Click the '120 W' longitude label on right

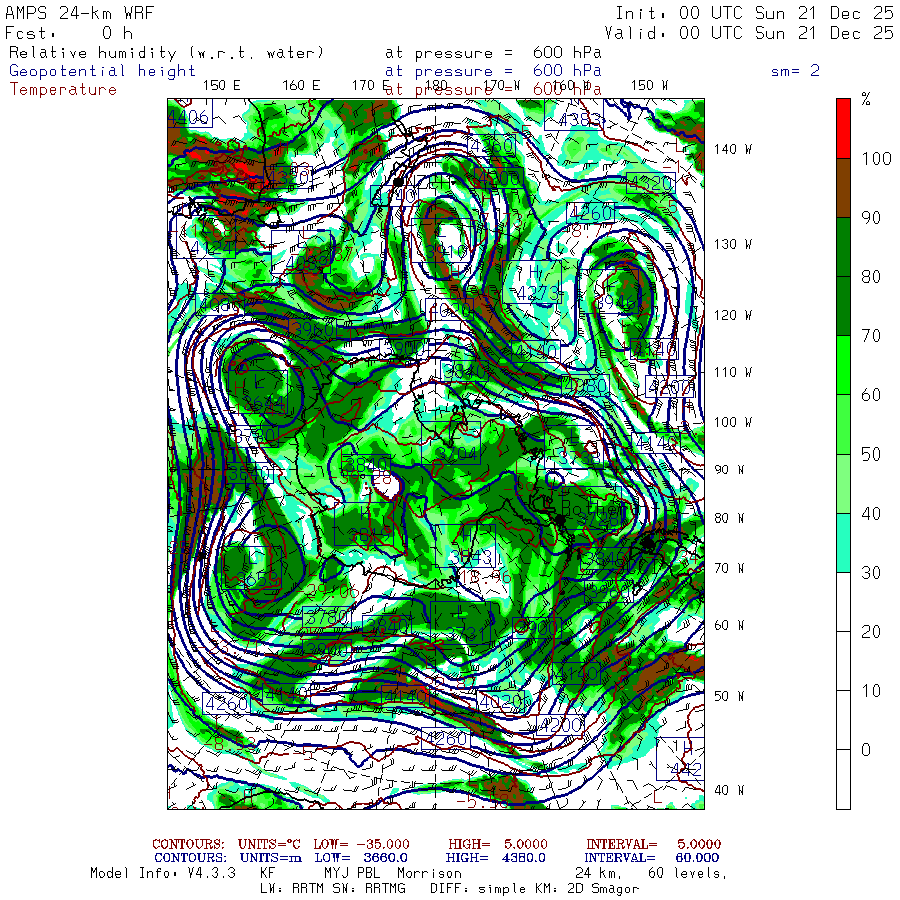pyautogui.click(x=732, y=316)
